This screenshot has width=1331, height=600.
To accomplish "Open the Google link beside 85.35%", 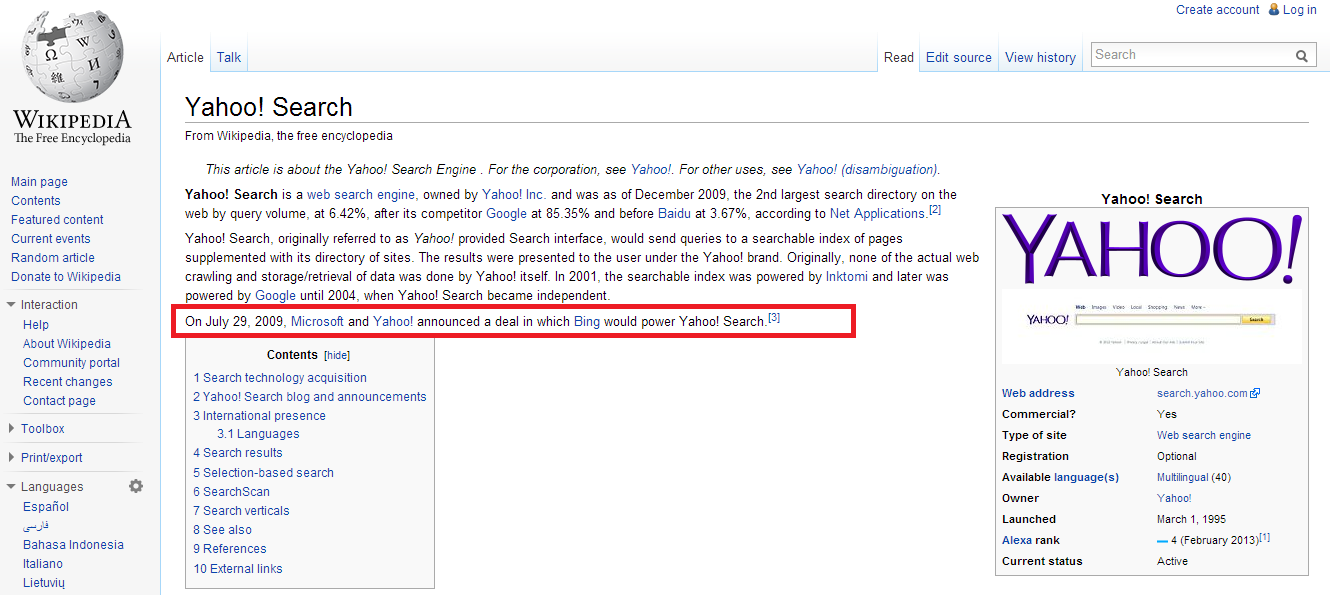I will tap(506, 214).
